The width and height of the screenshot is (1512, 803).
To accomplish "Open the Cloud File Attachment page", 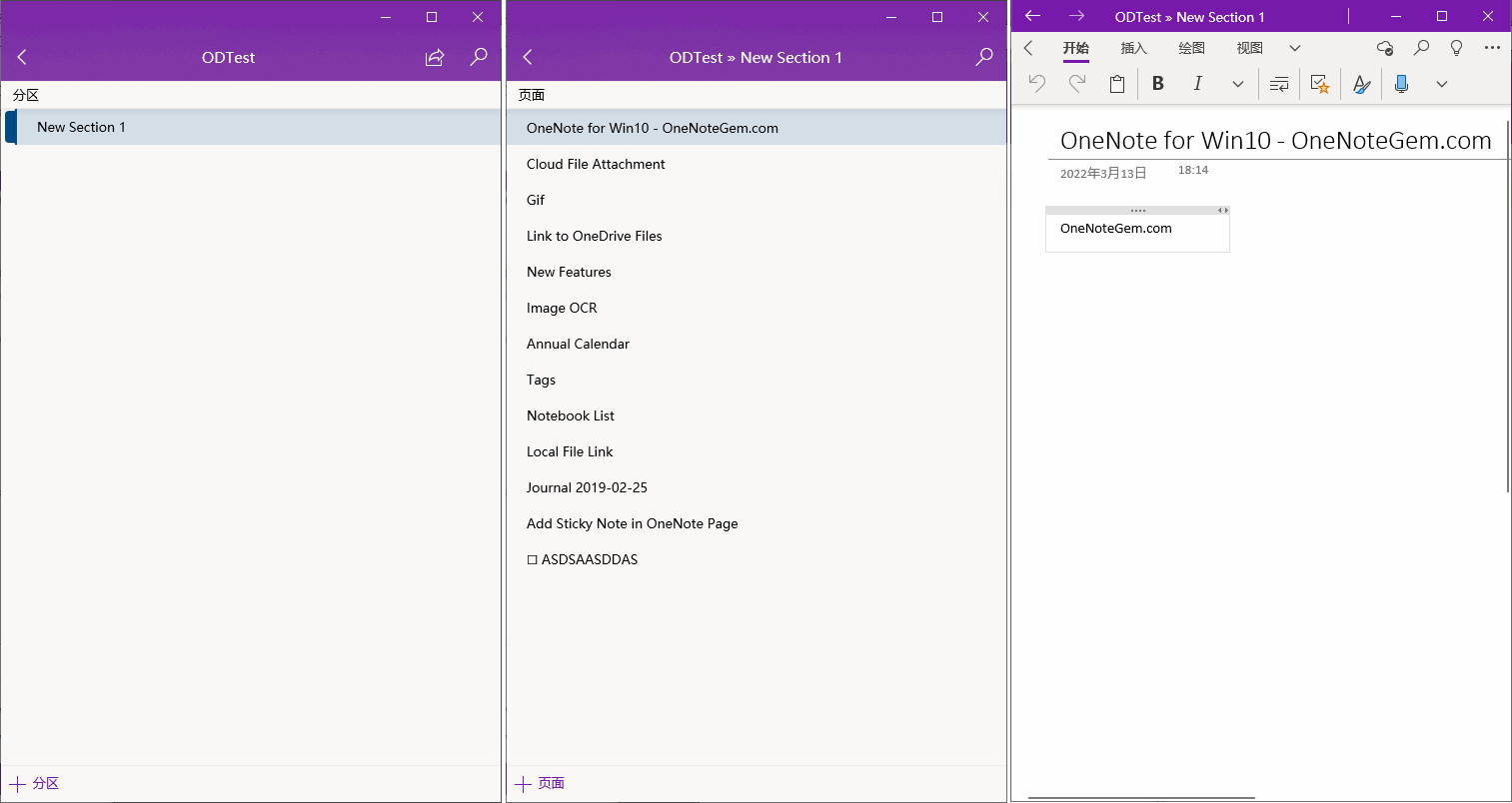I will point(756,164).
